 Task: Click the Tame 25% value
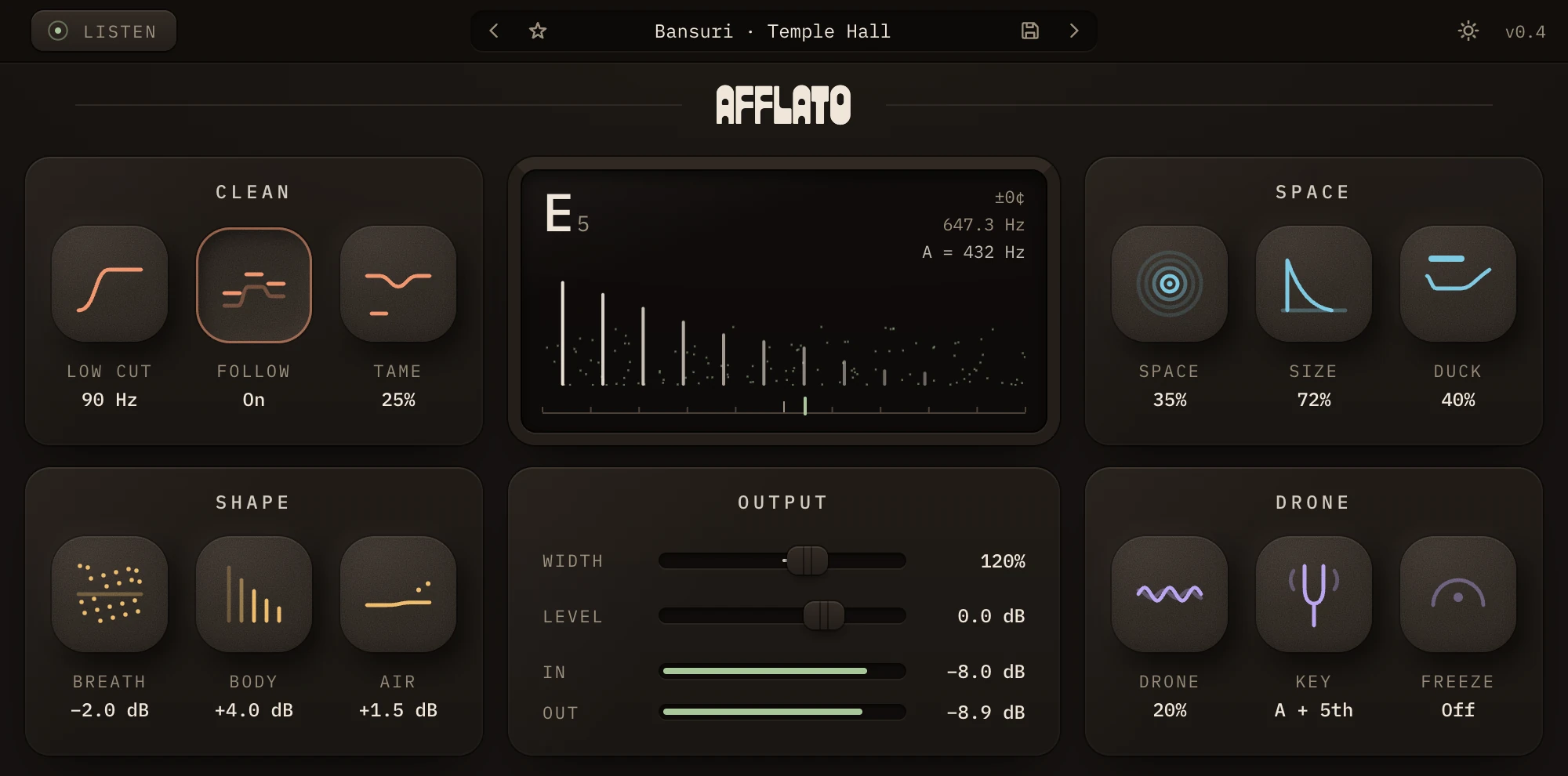(398, 400)
